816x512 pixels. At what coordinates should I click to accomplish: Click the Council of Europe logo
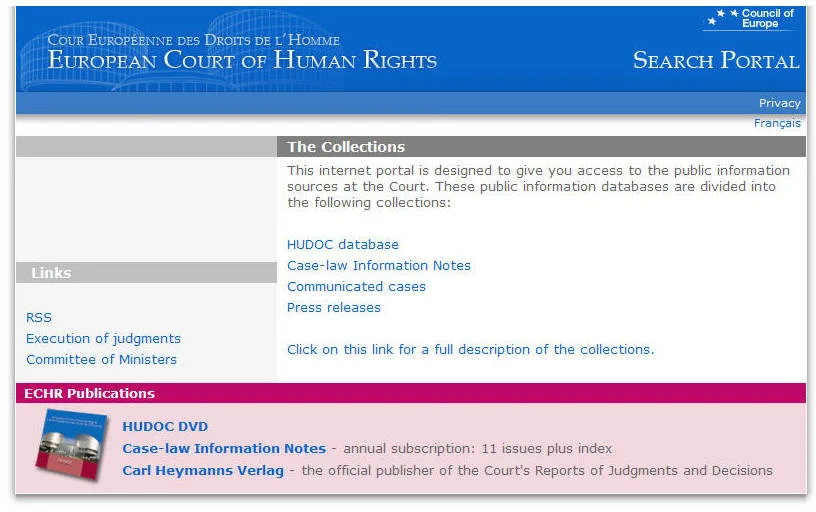[x=751, y=19]
